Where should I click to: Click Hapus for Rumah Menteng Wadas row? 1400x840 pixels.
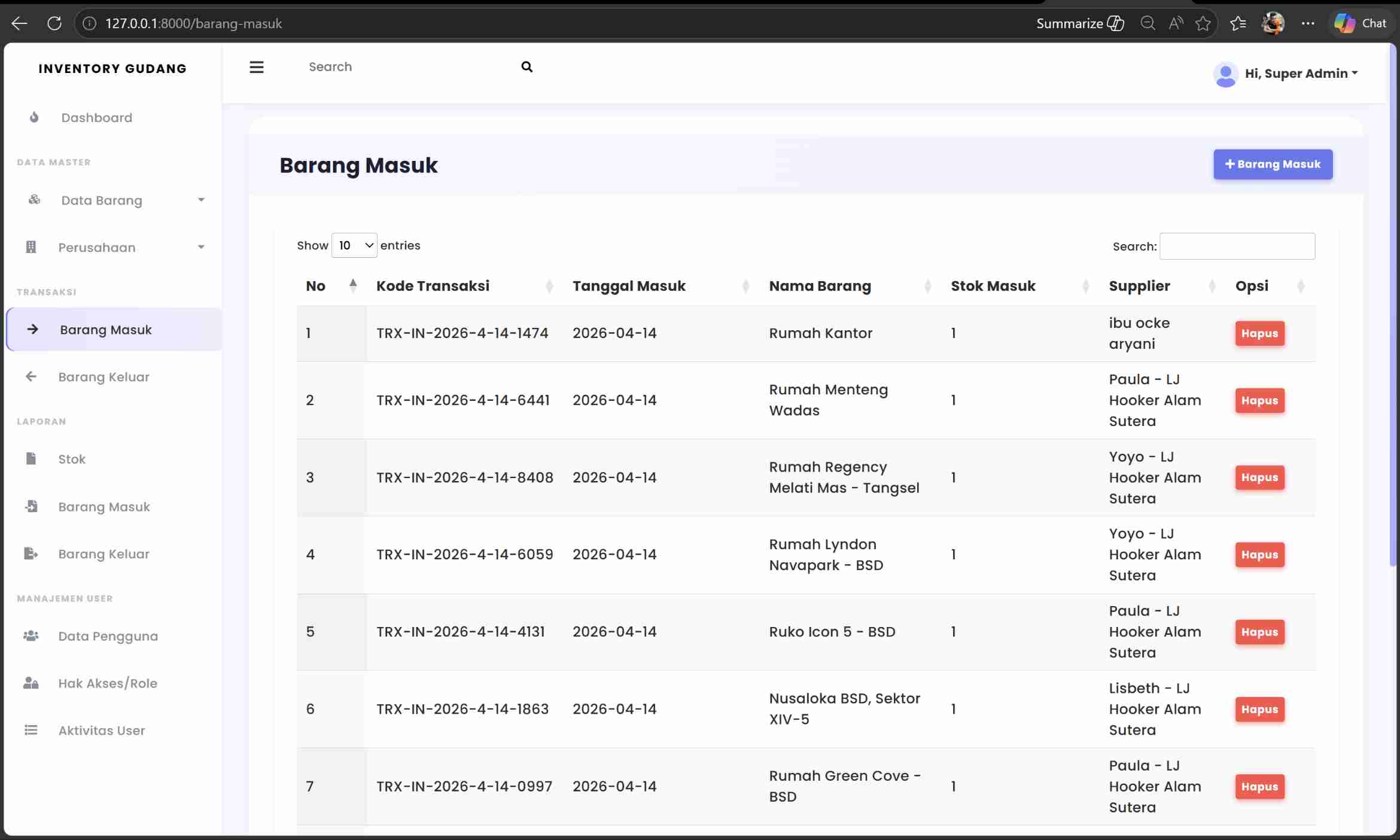pyautogui.click(x=1259, y=400)
